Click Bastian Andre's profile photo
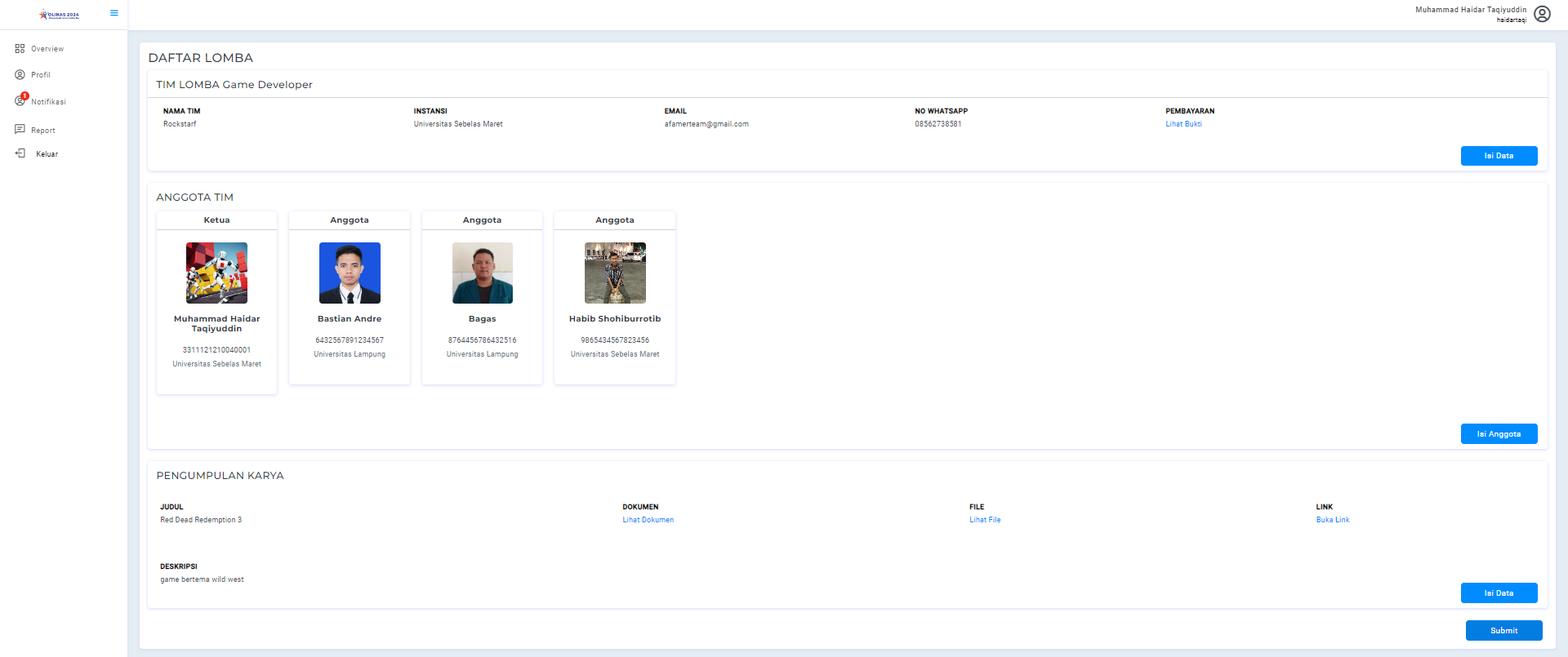Screen dimensions: 1568x657 (350, 273)
